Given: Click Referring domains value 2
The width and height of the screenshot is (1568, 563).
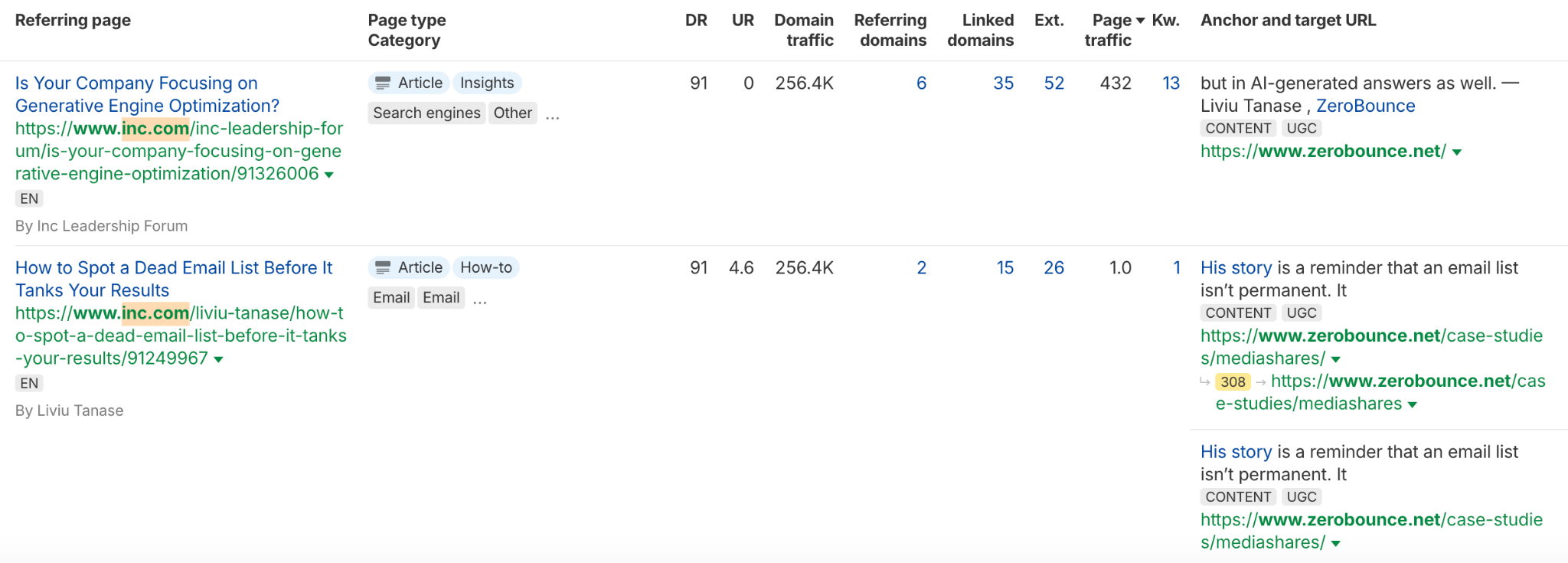Looking at the screenshot, I should (x=921, y=267).
